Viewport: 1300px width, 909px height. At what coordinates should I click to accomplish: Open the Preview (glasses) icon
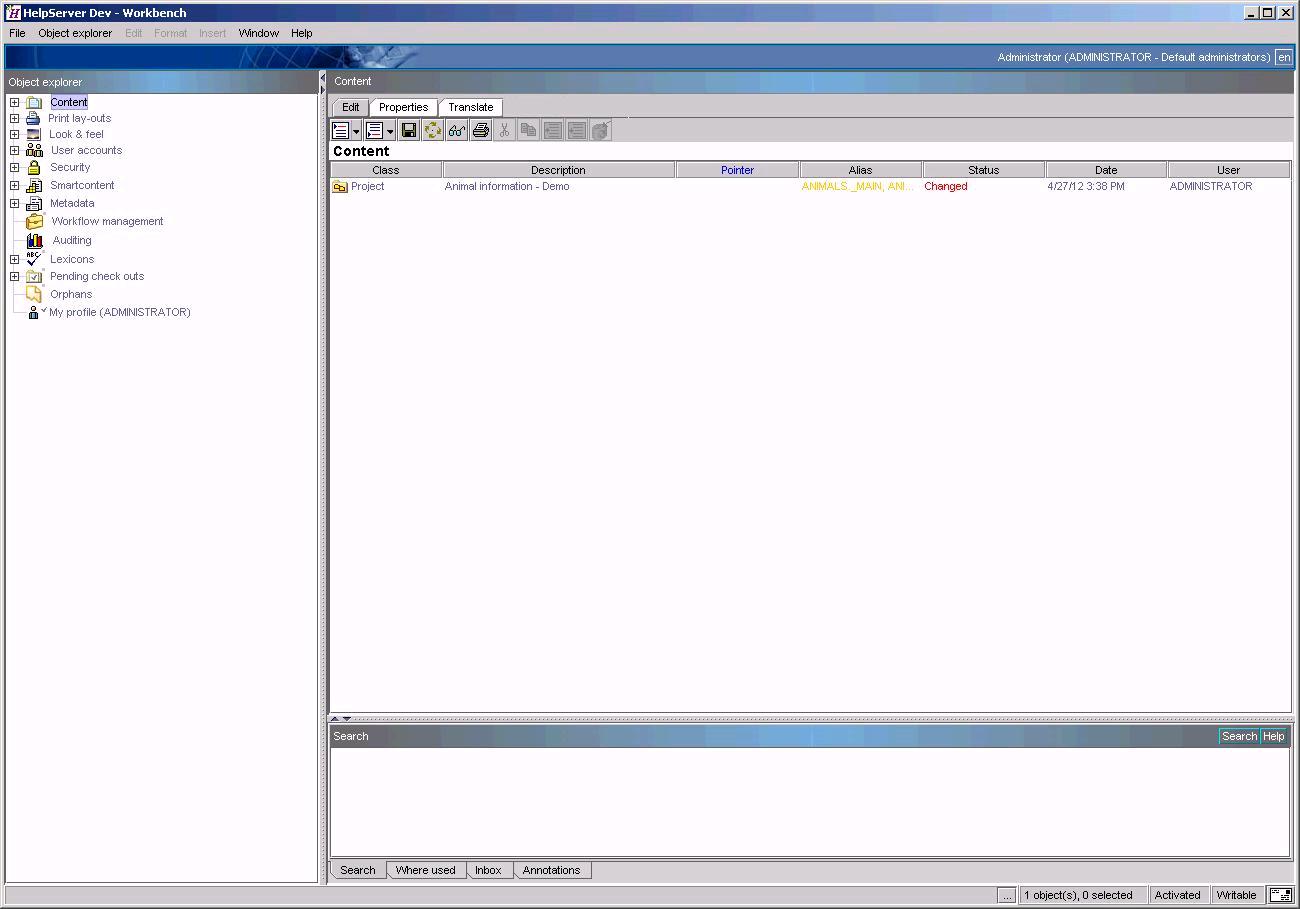point(457,130)
